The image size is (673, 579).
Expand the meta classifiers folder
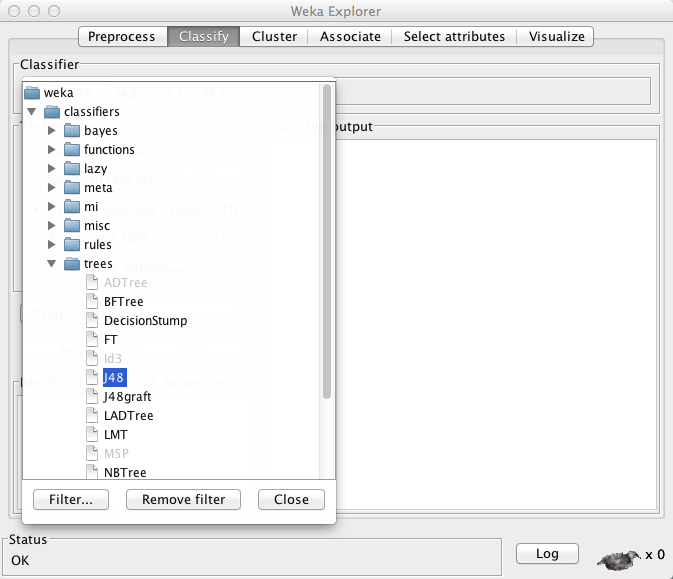click(x=52, y=188)
